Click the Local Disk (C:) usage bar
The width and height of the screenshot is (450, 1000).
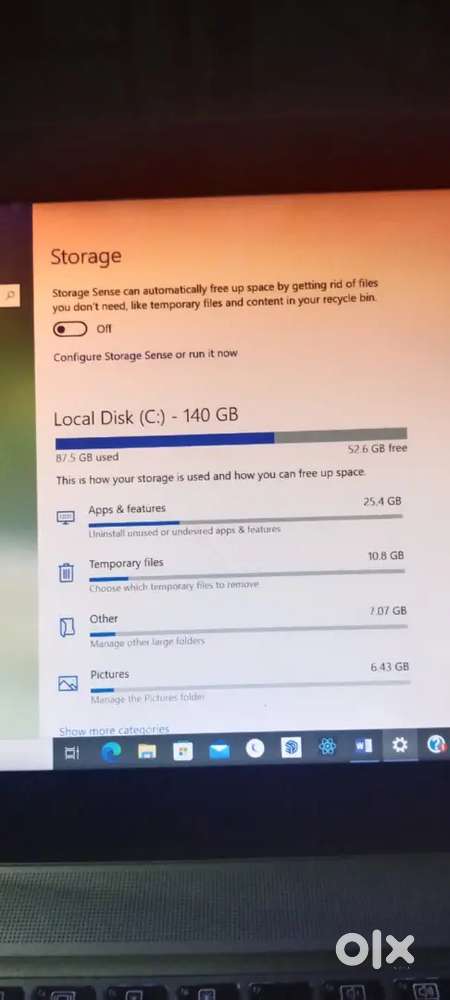point(231,439)
